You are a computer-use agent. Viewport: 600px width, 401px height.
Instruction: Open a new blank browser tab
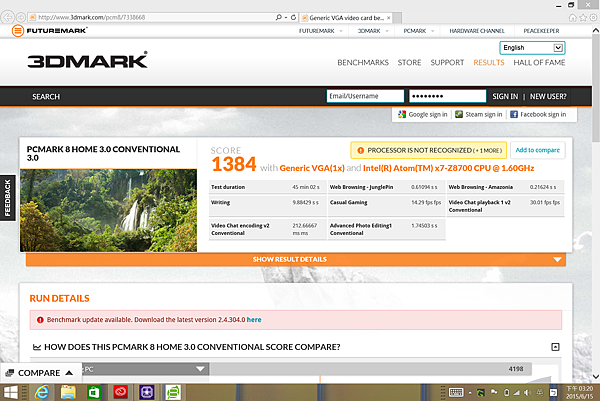tap(397, 18)
